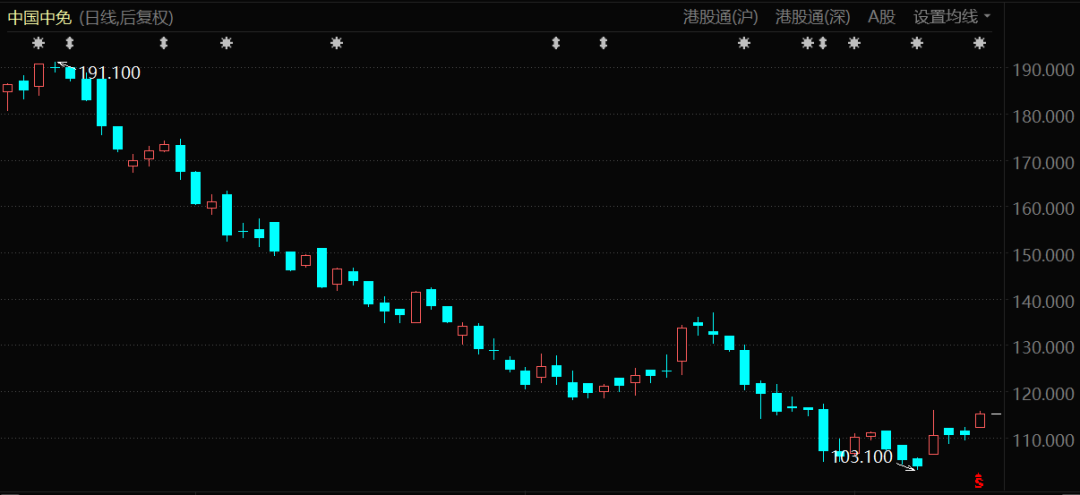Open the 设置均线 moving-average dropdown
Screen dimensions: 1080x495
point(952,17)
